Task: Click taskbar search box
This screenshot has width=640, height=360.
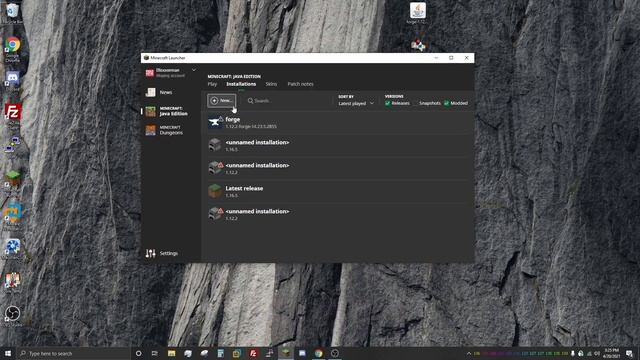Action: click(73, 353)
